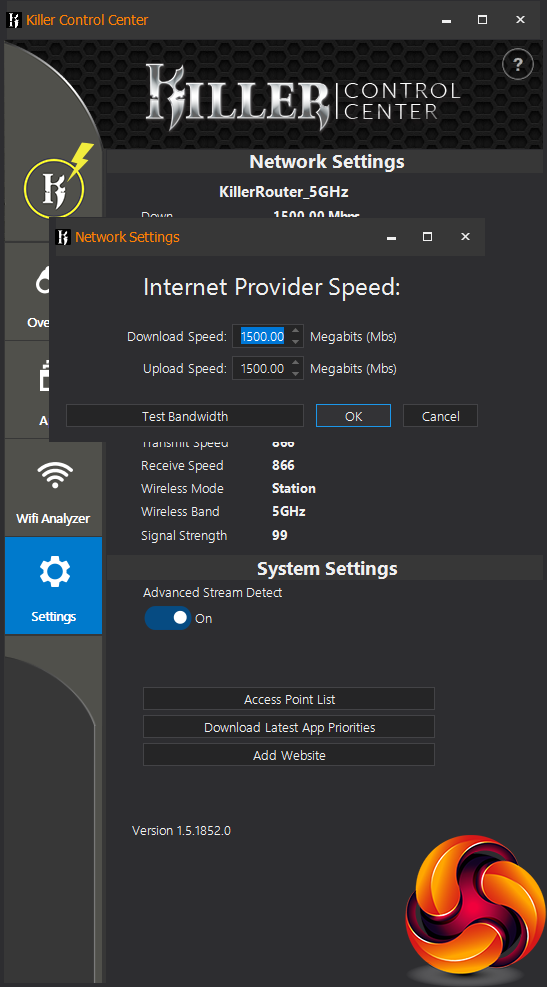This screenshot has width=547, height=987.
Task: Click the Wireless Band 5GHz value
Action: coord(288,512)
